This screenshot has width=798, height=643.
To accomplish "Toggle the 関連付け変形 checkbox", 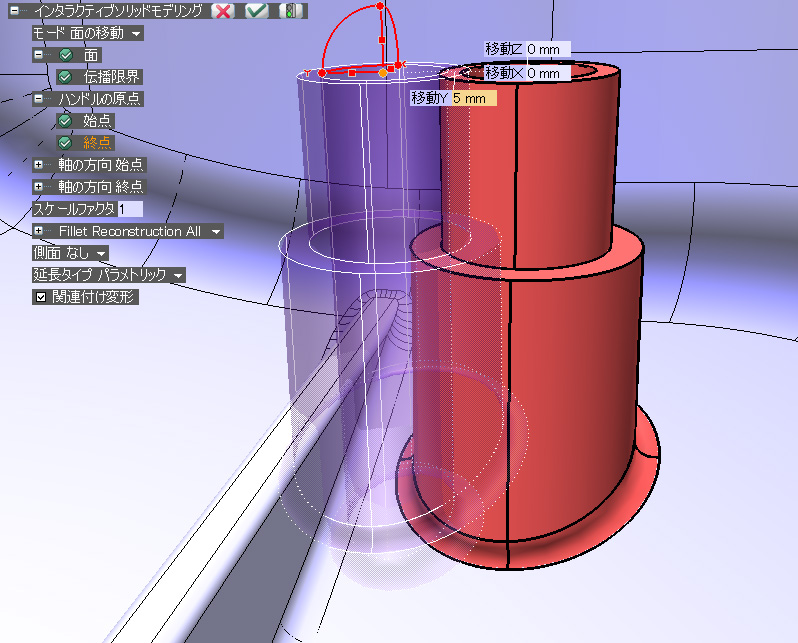I will click(40, 297).
